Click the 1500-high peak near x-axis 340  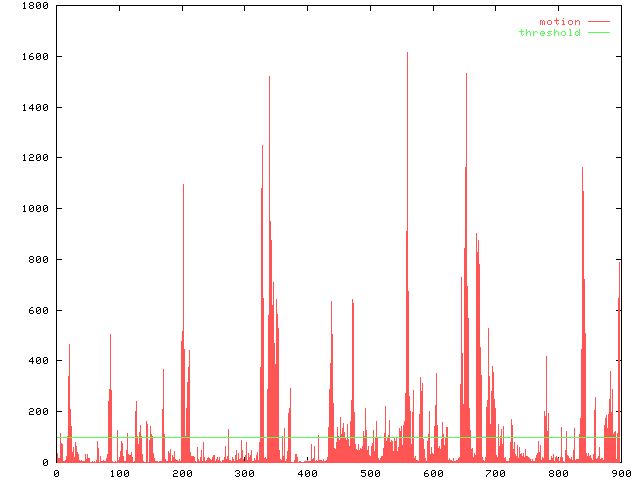(269, 78)
